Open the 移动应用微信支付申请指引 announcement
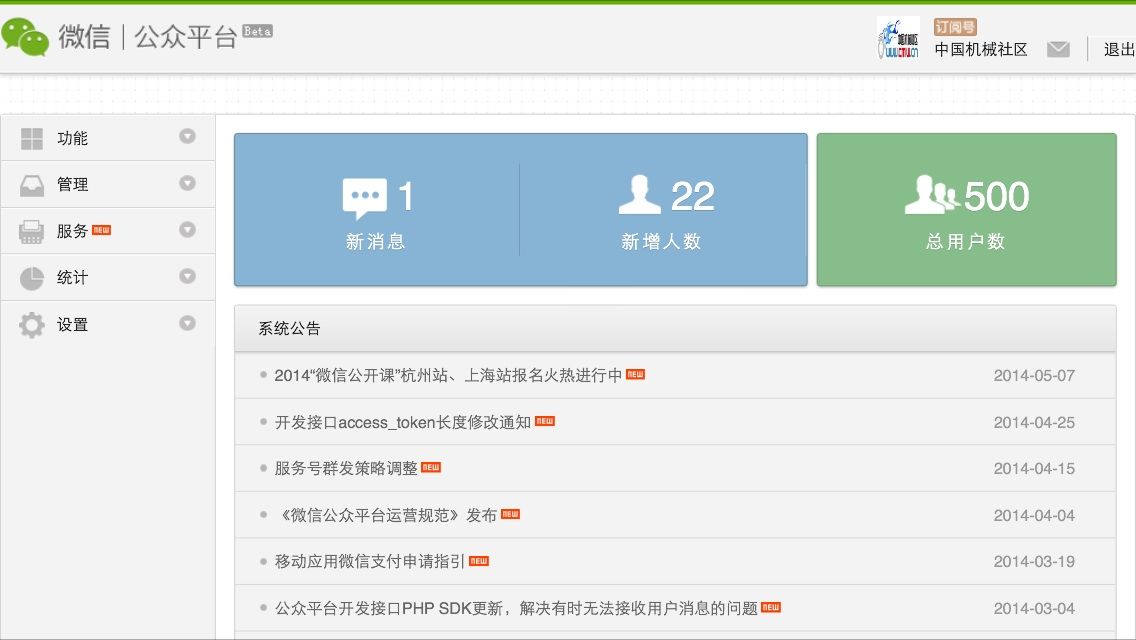This screenshot has height=640, width=1136. pyautogui.click(x=370, y=561)
